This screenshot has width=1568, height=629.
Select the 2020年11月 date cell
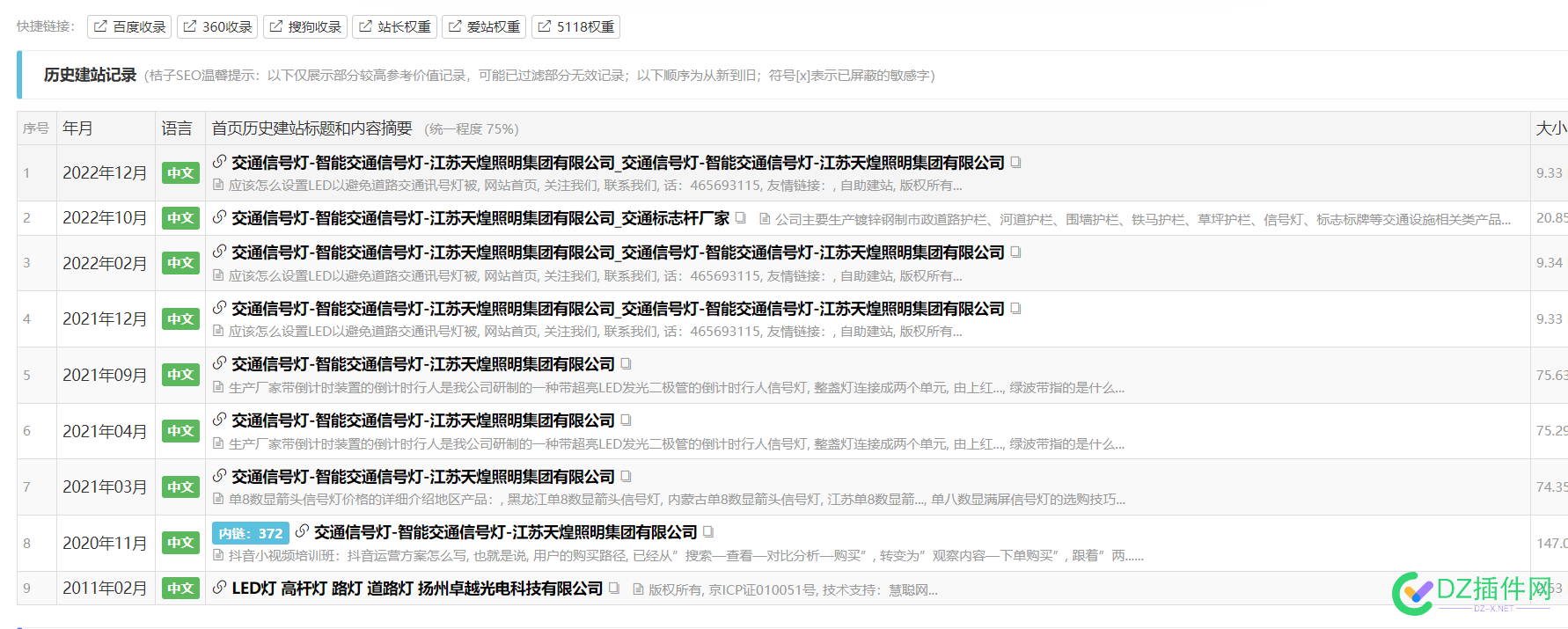tap(105, 543)
